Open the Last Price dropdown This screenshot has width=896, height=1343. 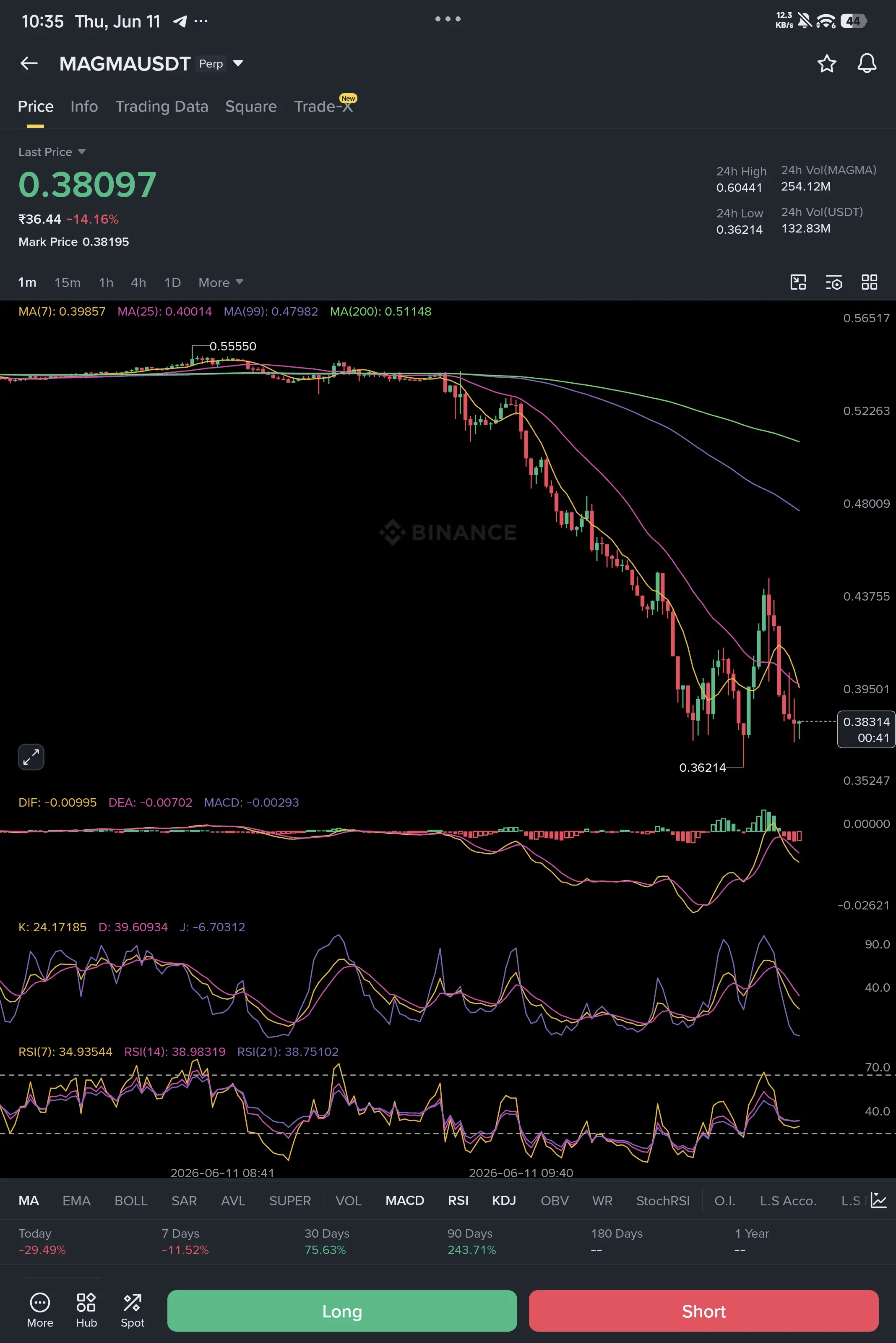[x=52, y=152]
